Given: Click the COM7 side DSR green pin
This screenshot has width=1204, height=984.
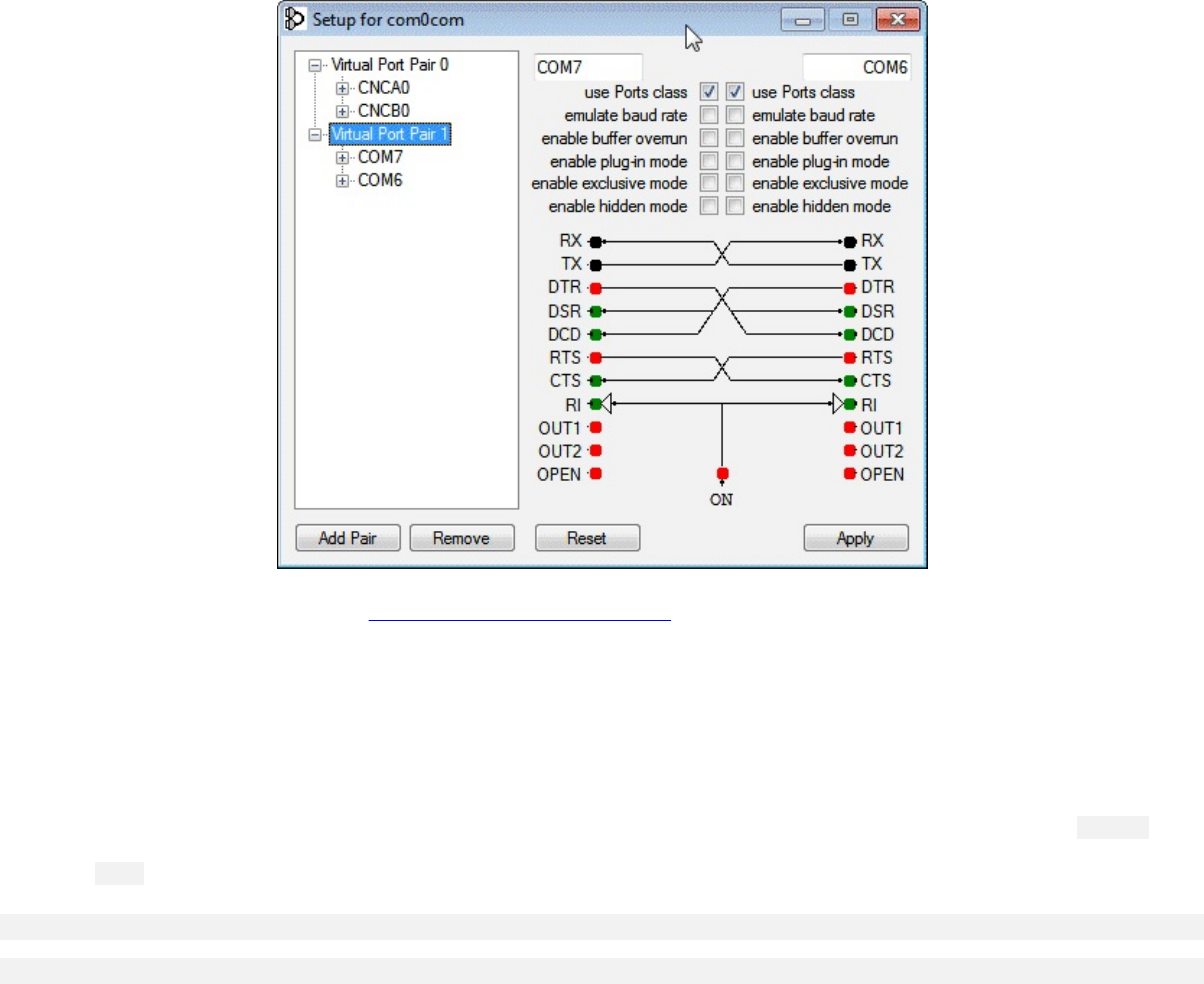Looking at the screenshot, I should [x=595, y=311].
